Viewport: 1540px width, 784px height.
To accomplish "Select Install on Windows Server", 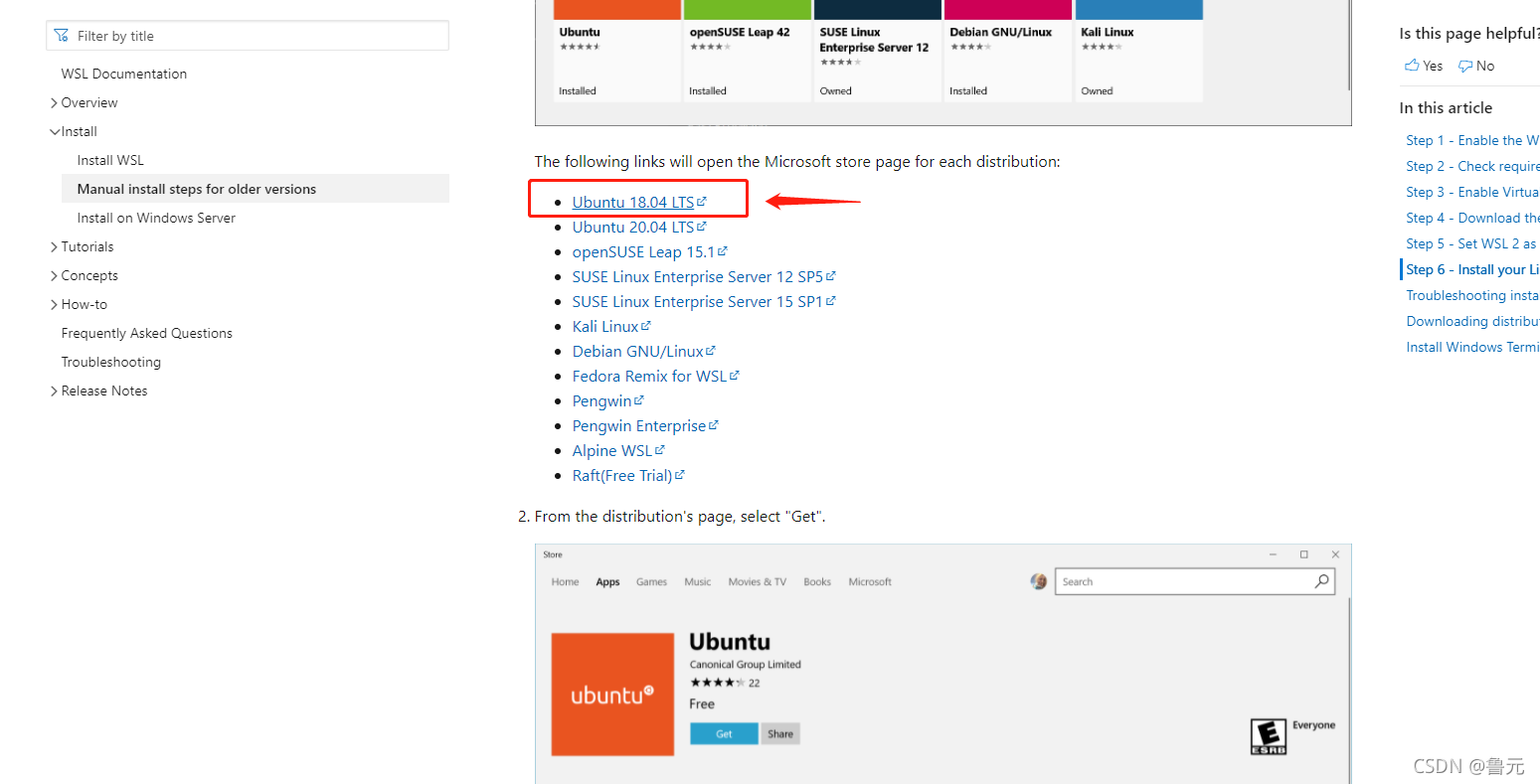I will 156,218.
